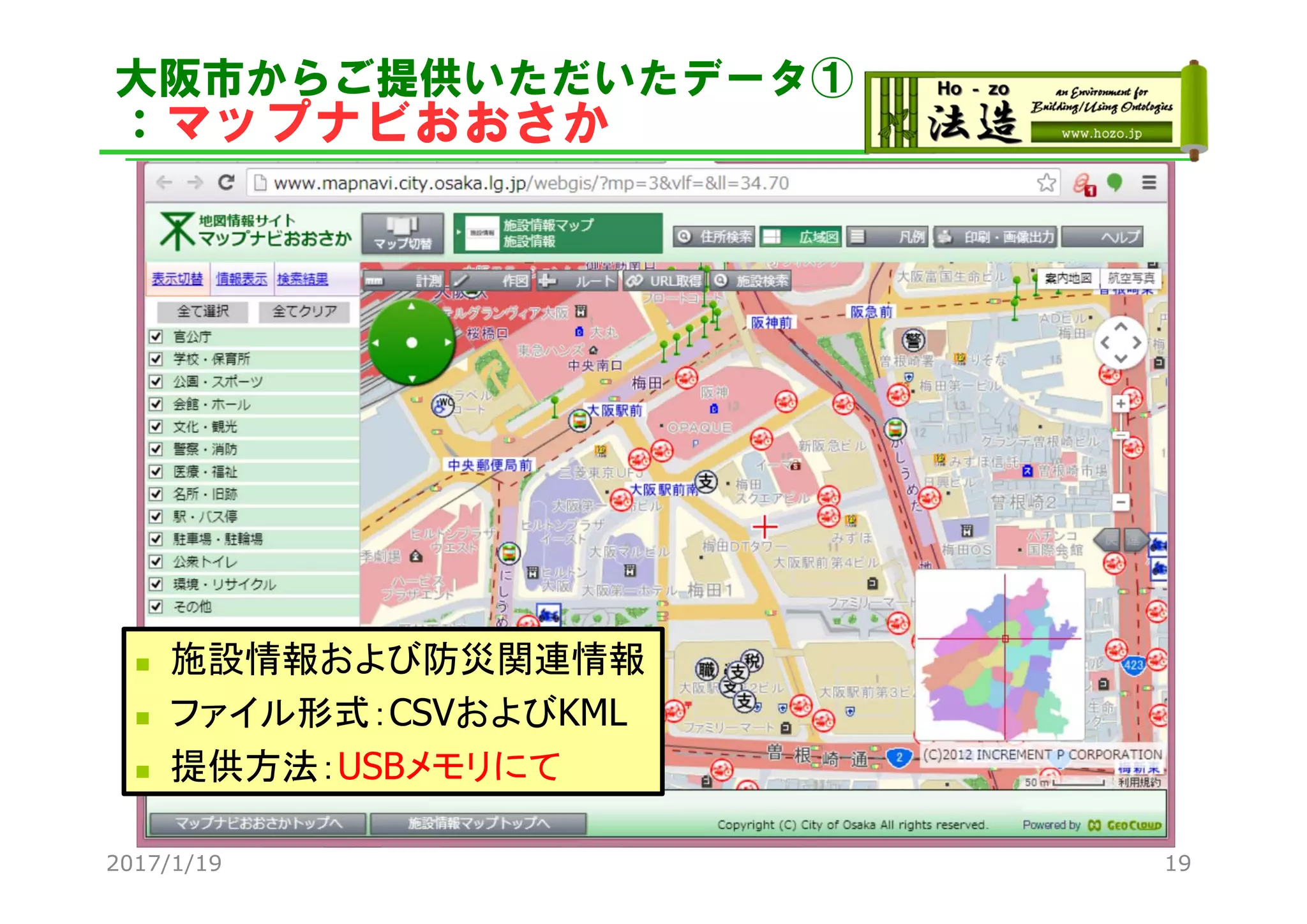Screen dimensions: 1307x924
Task: Click the 全てクリア button
Action: click(304, 311)
